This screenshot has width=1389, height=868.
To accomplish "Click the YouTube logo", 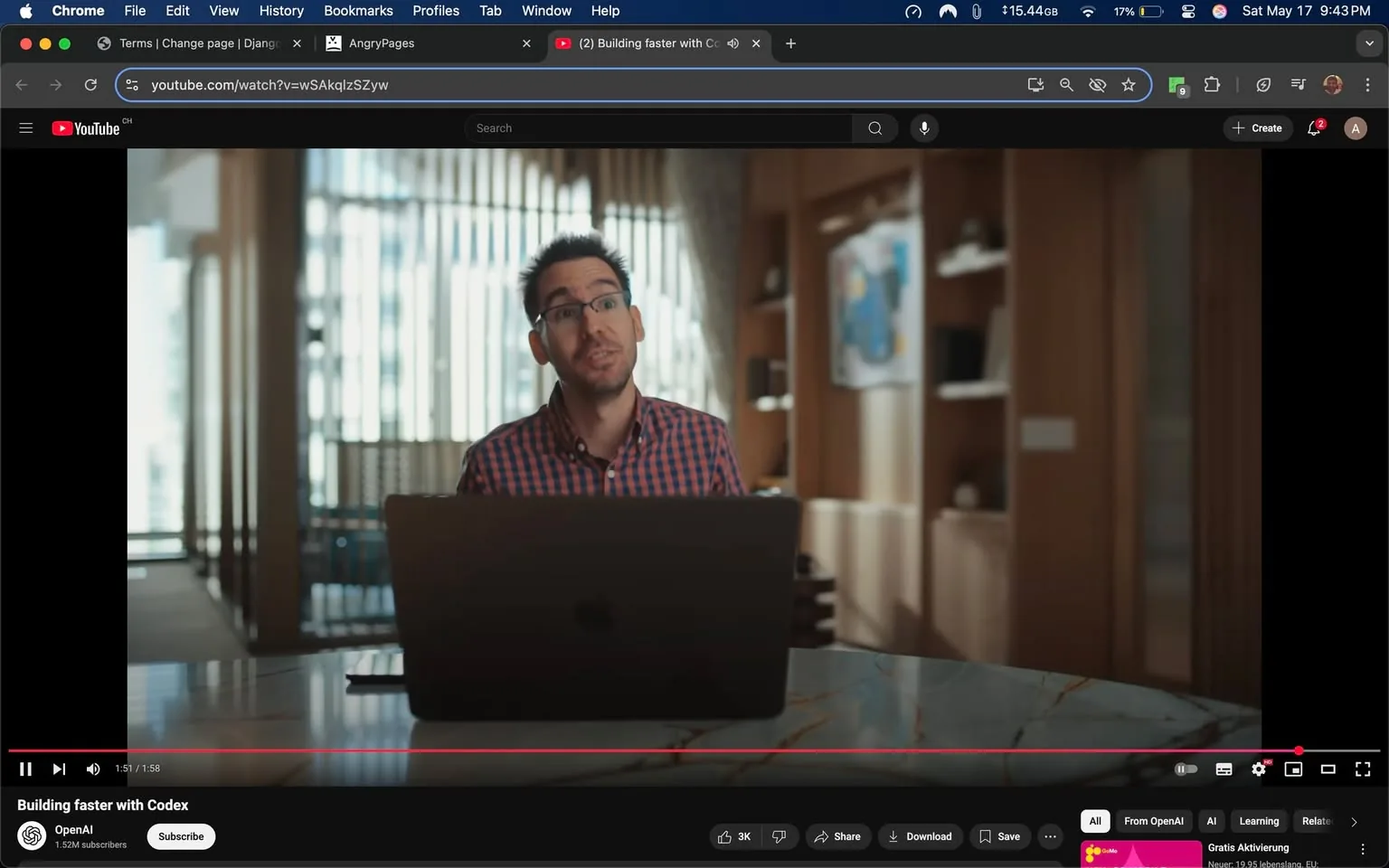I will click(x=86, y=127).
